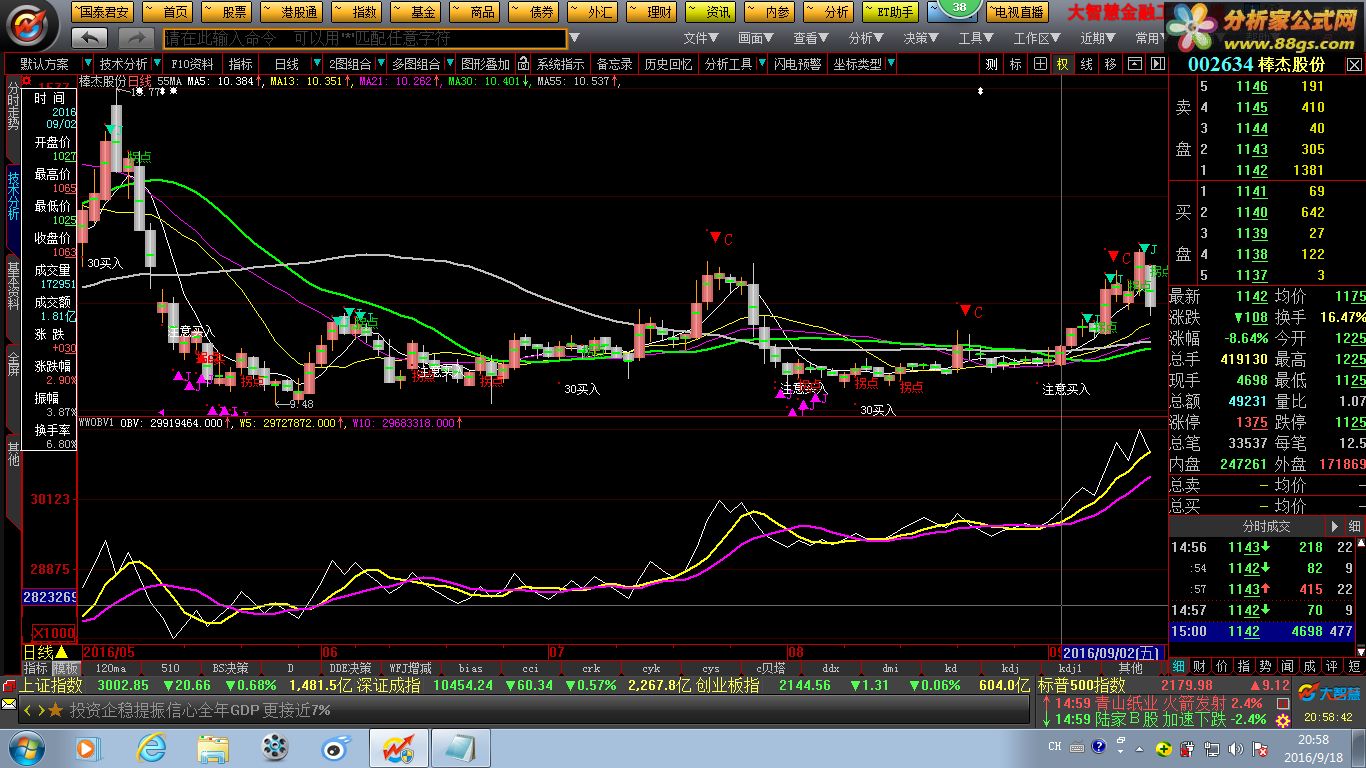Screen dimensions: 1366x768
Task: Open Internet Explorer from the taskbar
Action: 152,747
